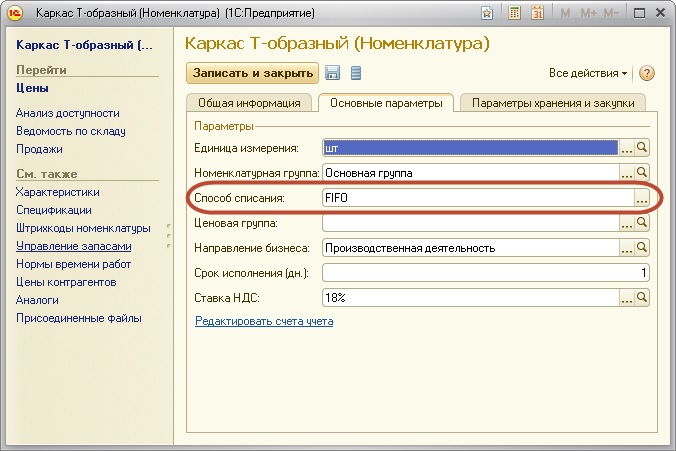Select Каркас Т-образный header in sidebar

[84, 45]
